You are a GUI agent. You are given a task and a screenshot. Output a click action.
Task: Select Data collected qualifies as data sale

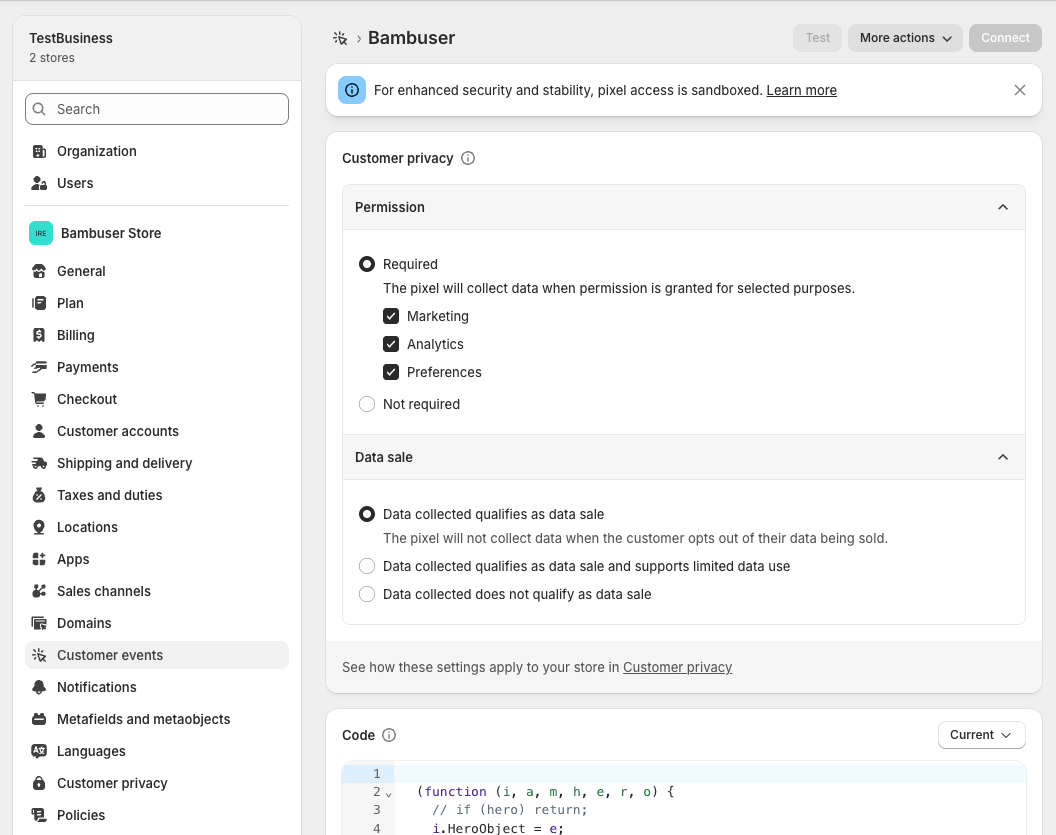367,514
